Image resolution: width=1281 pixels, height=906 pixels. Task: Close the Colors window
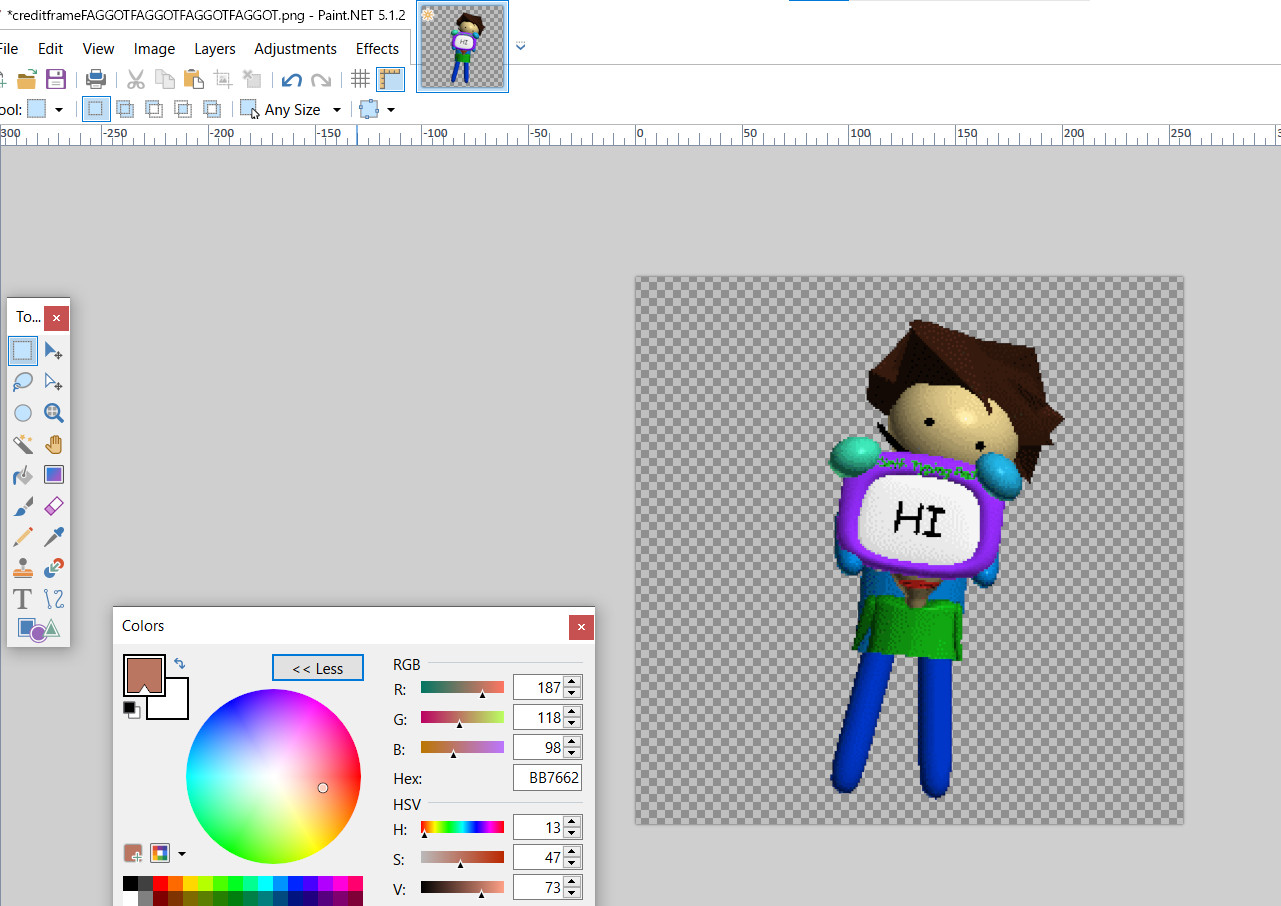point(581,627)
